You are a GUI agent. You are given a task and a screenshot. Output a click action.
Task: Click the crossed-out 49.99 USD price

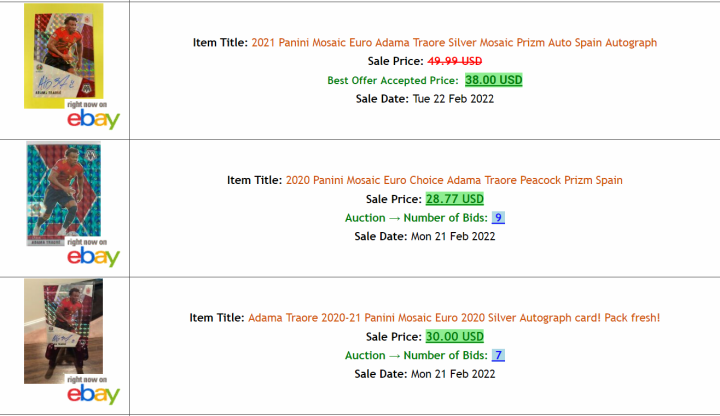pyautogui.click(x=457, y=61)
